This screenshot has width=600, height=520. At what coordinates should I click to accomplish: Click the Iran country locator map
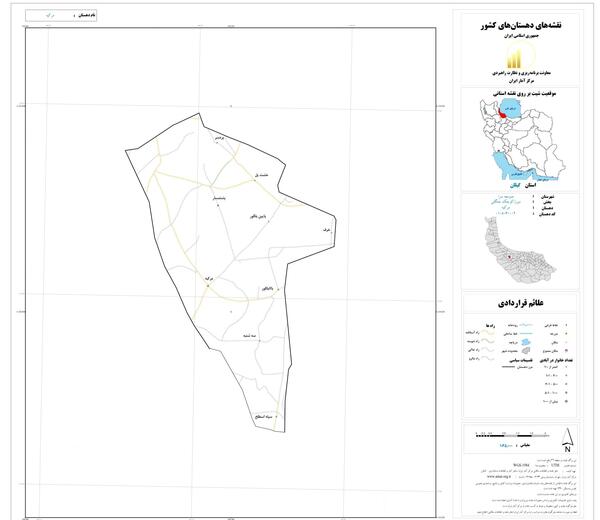click(522, 139)
